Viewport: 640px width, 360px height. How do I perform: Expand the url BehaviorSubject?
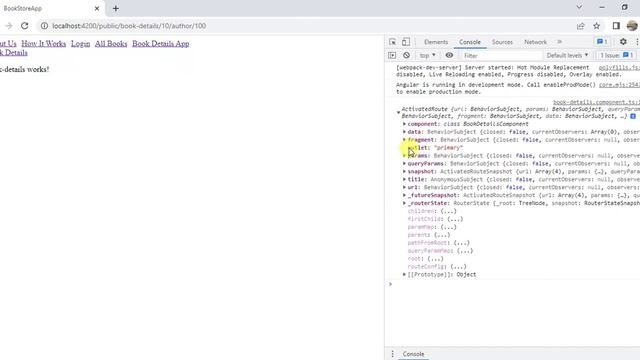pos(404,187)
